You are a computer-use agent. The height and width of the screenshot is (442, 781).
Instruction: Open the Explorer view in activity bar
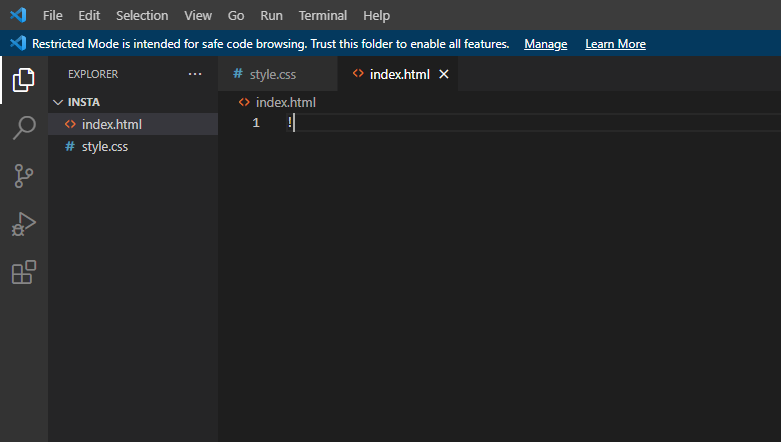[x=24, y=80]
